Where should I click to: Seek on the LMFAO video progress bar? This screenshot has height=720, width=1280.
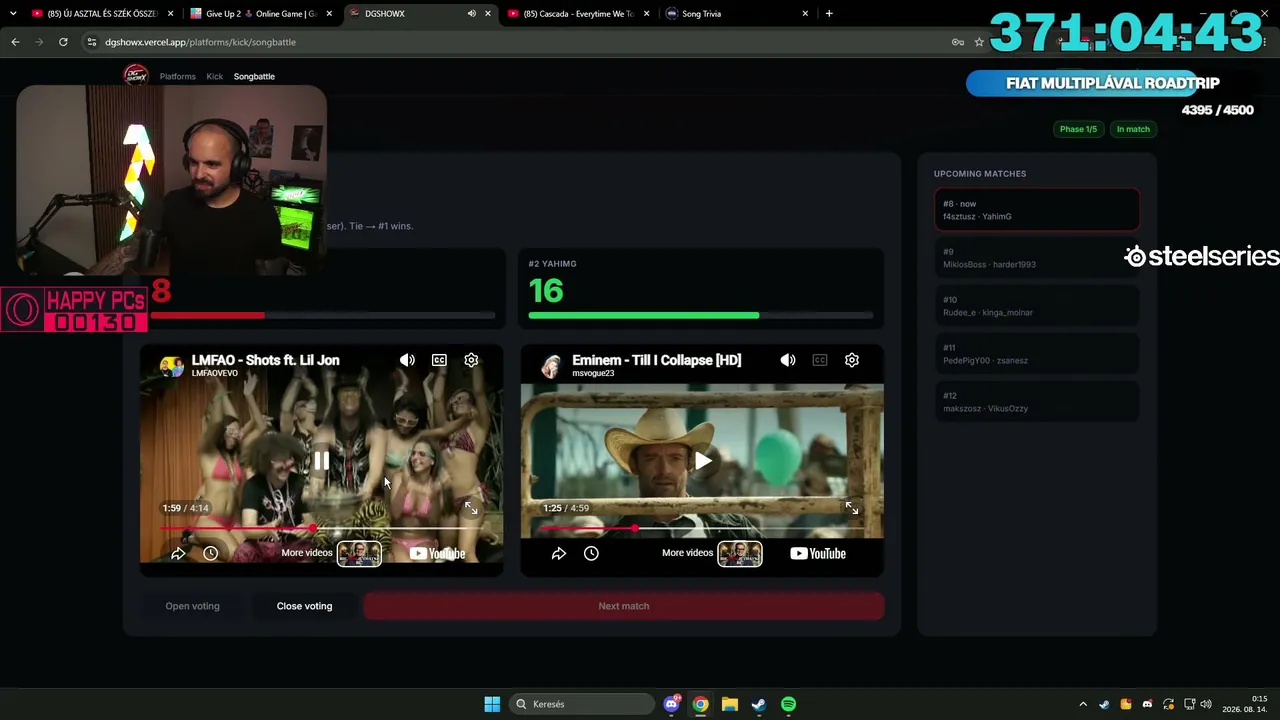[321, 528]
